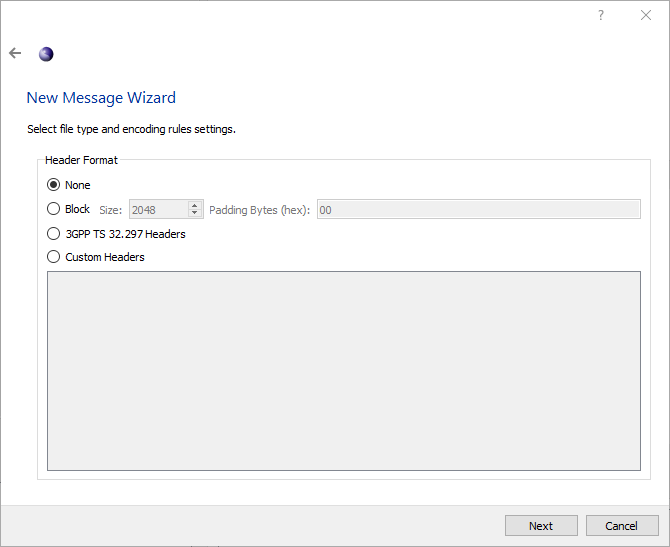Increase block Size with the up arrow
This screenshot has height=547, width=670.
(195, 205)
